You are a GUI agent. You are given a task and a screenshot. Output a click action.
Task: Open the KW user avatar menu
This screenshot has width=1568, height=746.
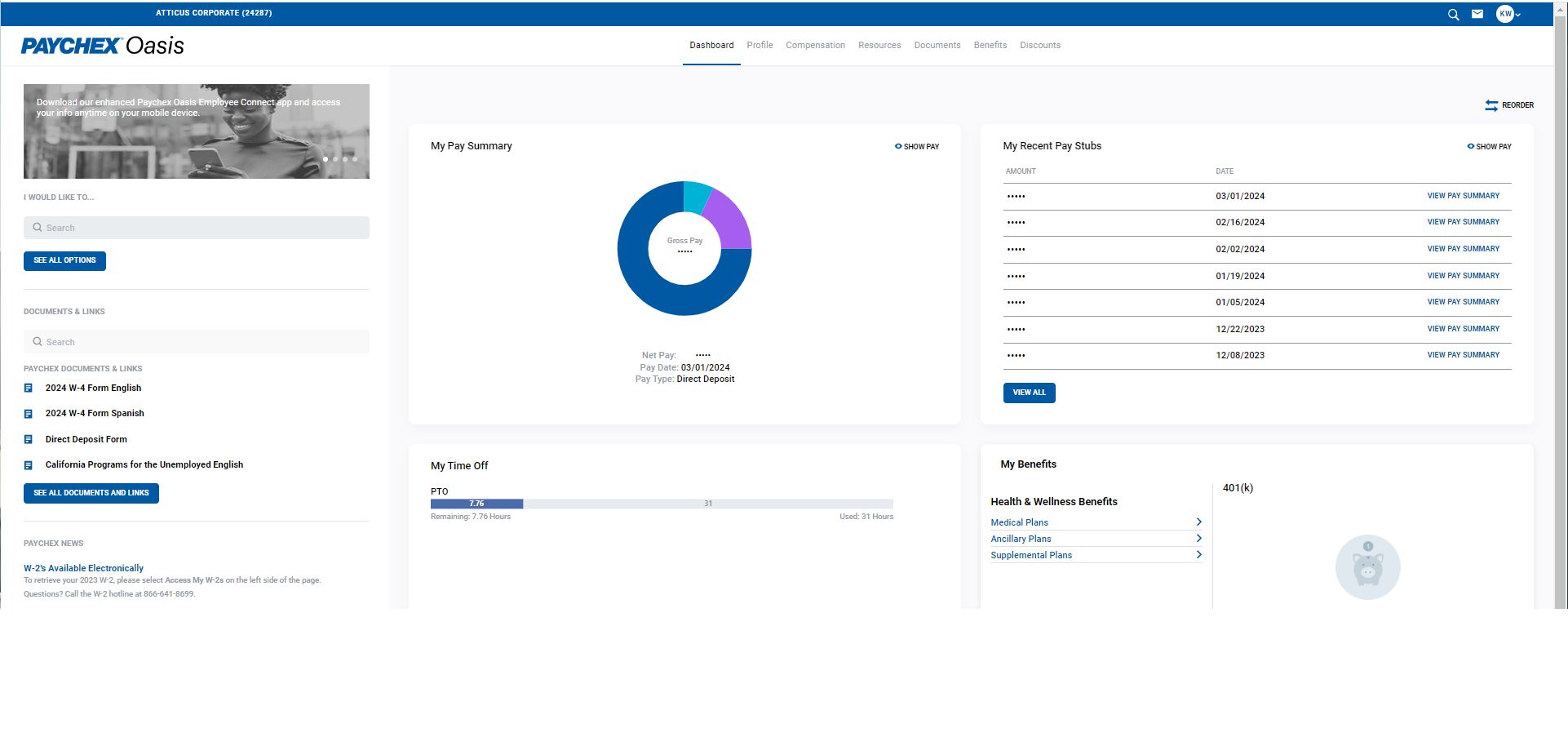(1508, 14)
